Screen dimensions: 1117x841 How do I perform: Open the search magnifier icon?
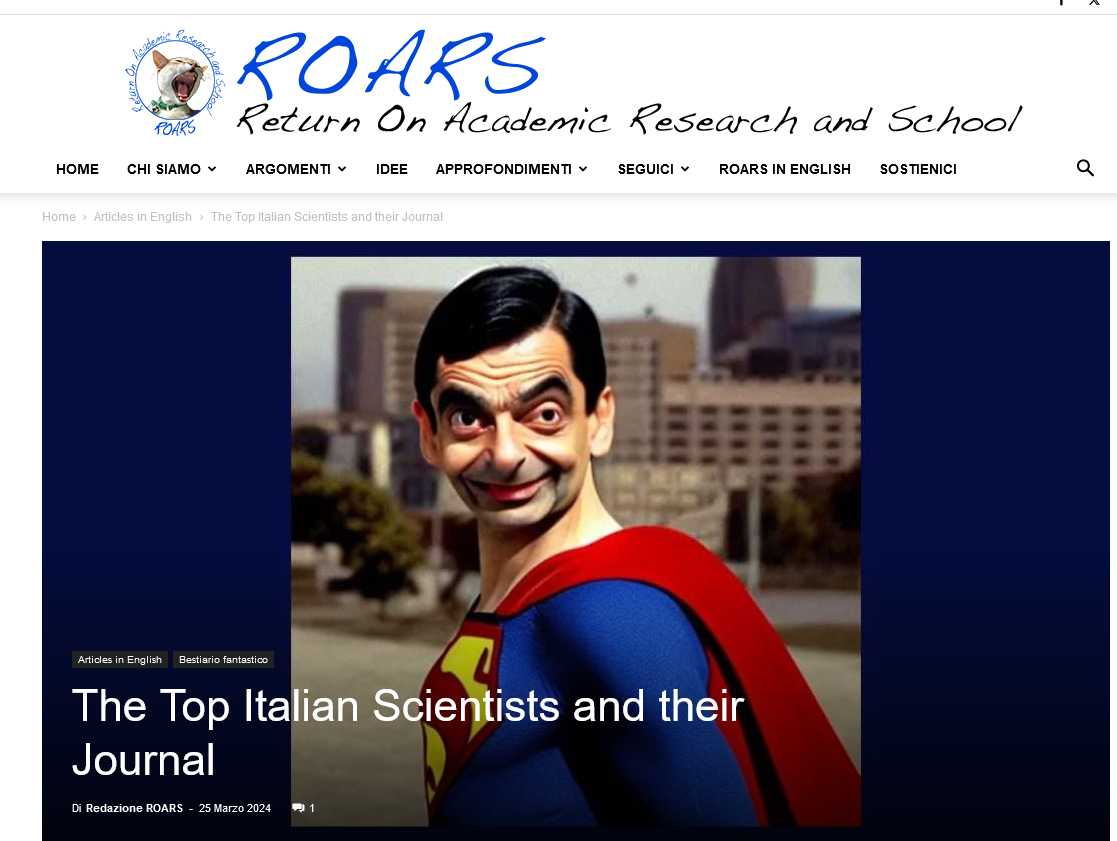pyautogui.click(x=1085, y=168)
